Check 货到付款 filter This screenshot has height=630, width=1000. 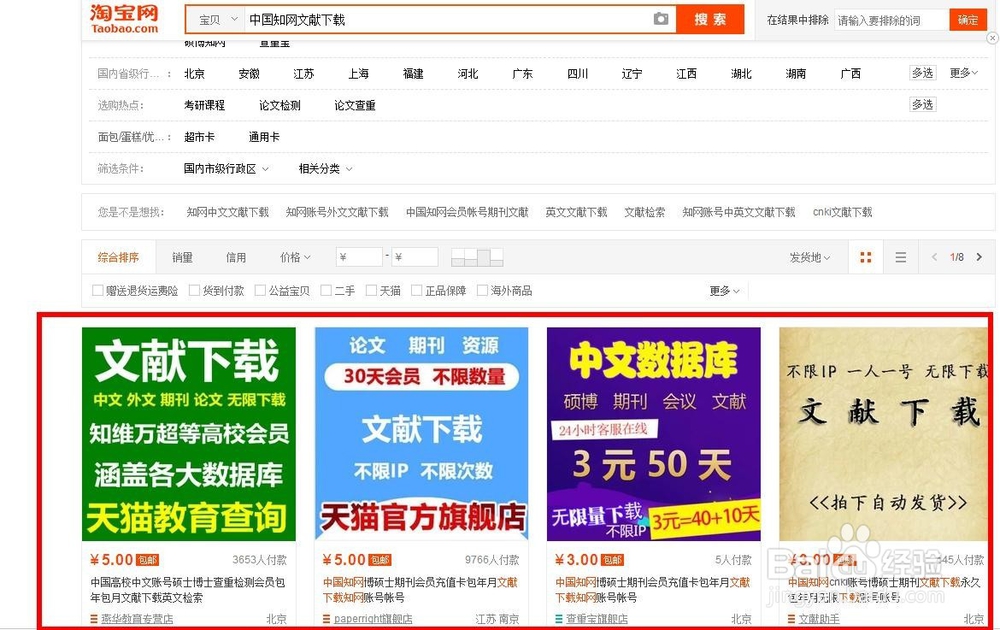(195, 290)
